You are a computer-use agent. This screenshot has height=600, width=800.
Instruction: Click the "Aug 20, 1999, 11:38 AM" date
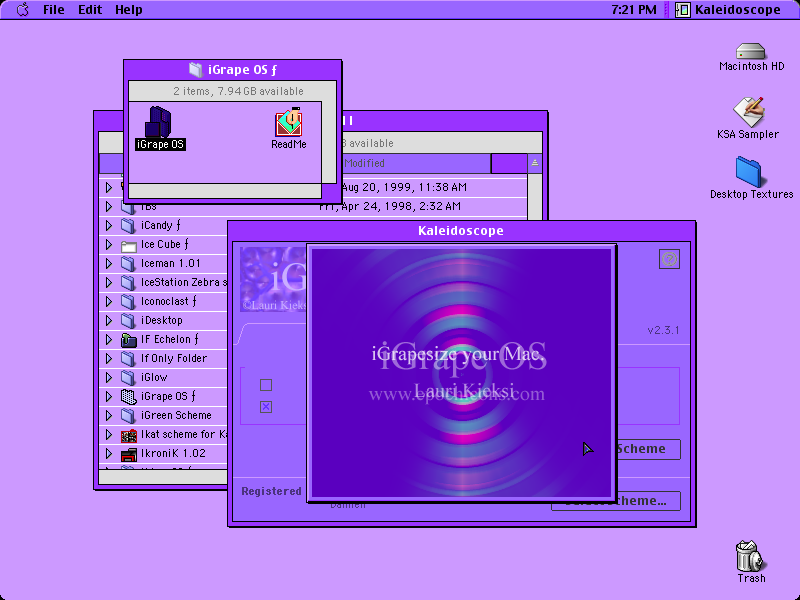coord(404,187)
